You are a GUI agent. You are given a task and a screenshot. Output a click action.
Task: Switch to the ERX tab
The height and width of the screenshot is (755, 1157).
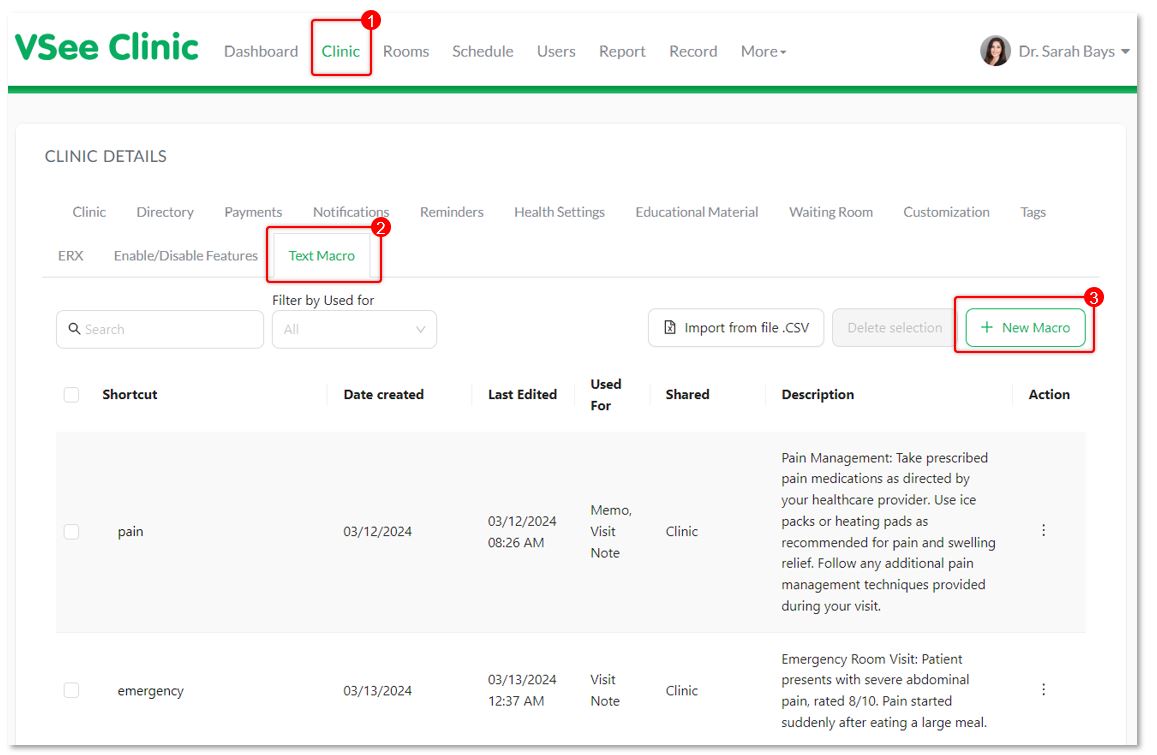pyautogui.click(x=71, y=255)
